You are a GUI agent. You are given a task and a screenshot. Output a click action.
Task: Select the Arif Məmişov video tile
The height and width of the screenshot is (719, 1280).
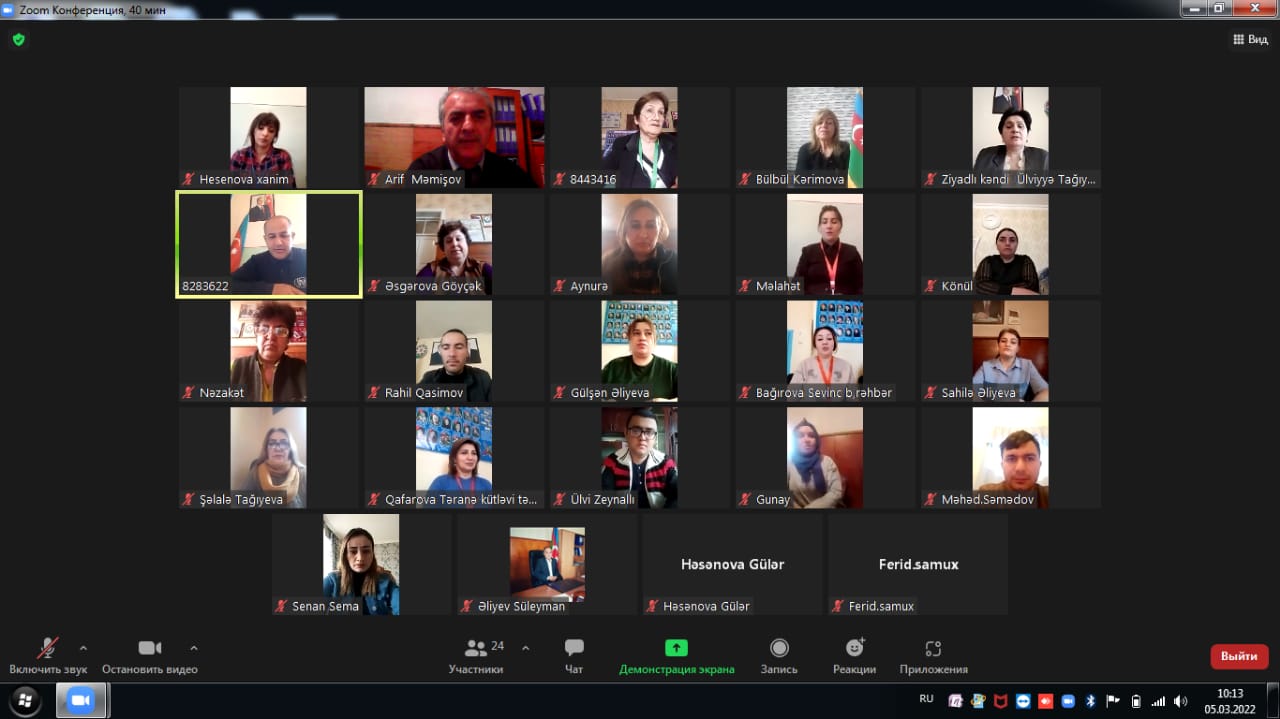(x=454, y=137)
